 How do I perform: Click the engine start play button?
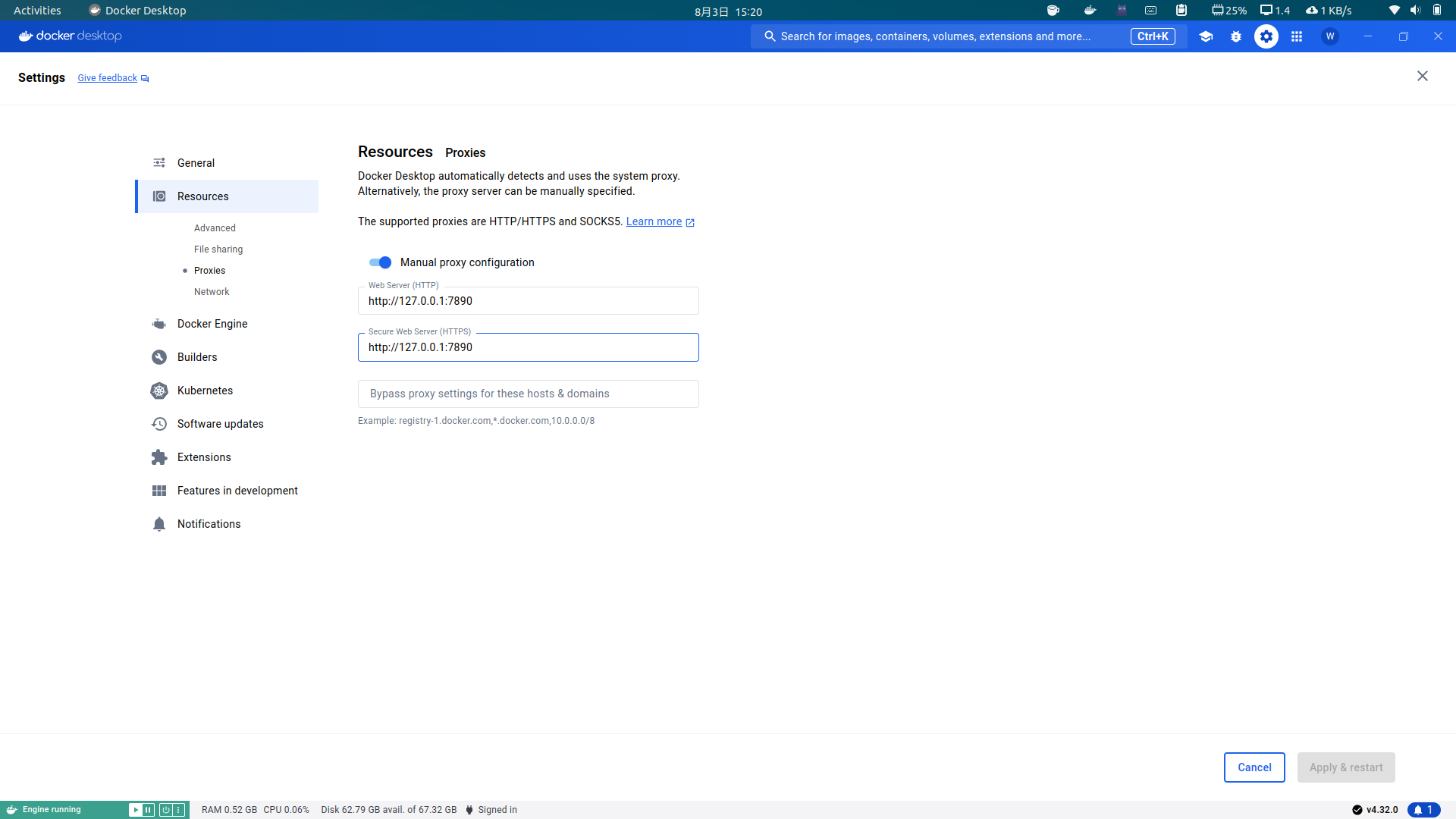coord(135,810)
